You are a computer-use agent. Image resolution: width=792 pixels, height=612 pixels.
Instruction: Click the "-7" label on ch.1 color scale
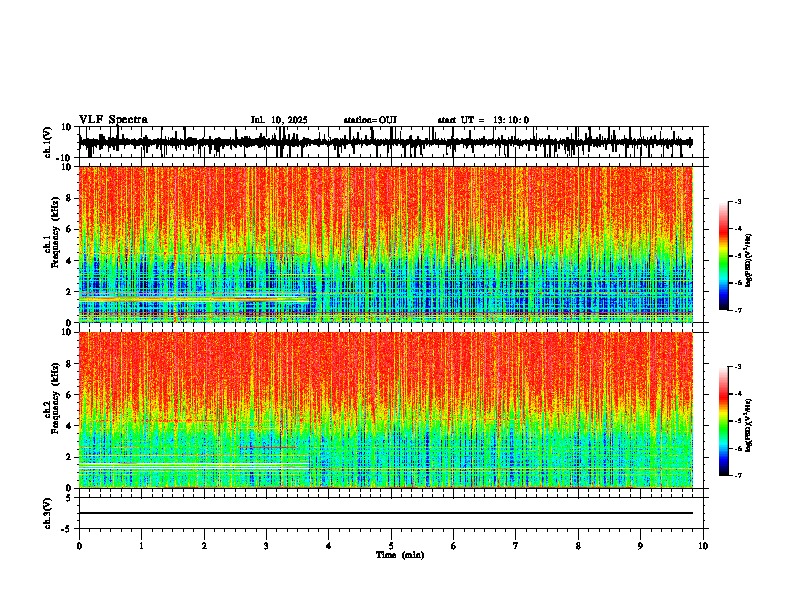[x=738, y=310]
